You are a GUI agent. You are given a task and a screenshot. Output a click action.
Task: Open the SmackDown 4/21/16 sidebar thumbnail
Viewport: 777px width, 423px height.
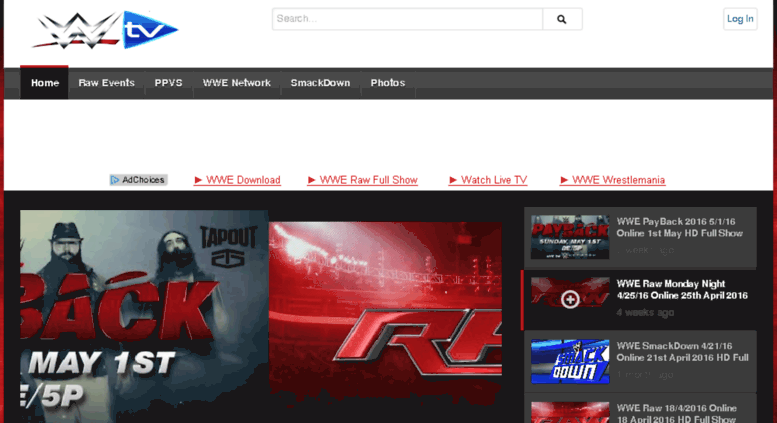tap(570, 361)
